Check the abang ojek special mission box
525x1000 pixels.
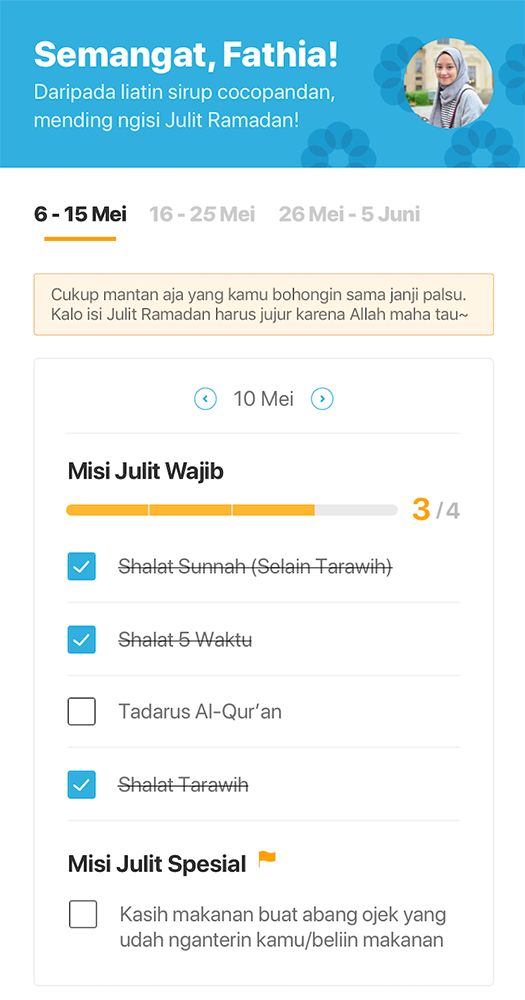pyautogui.click(x=83, y=915)
